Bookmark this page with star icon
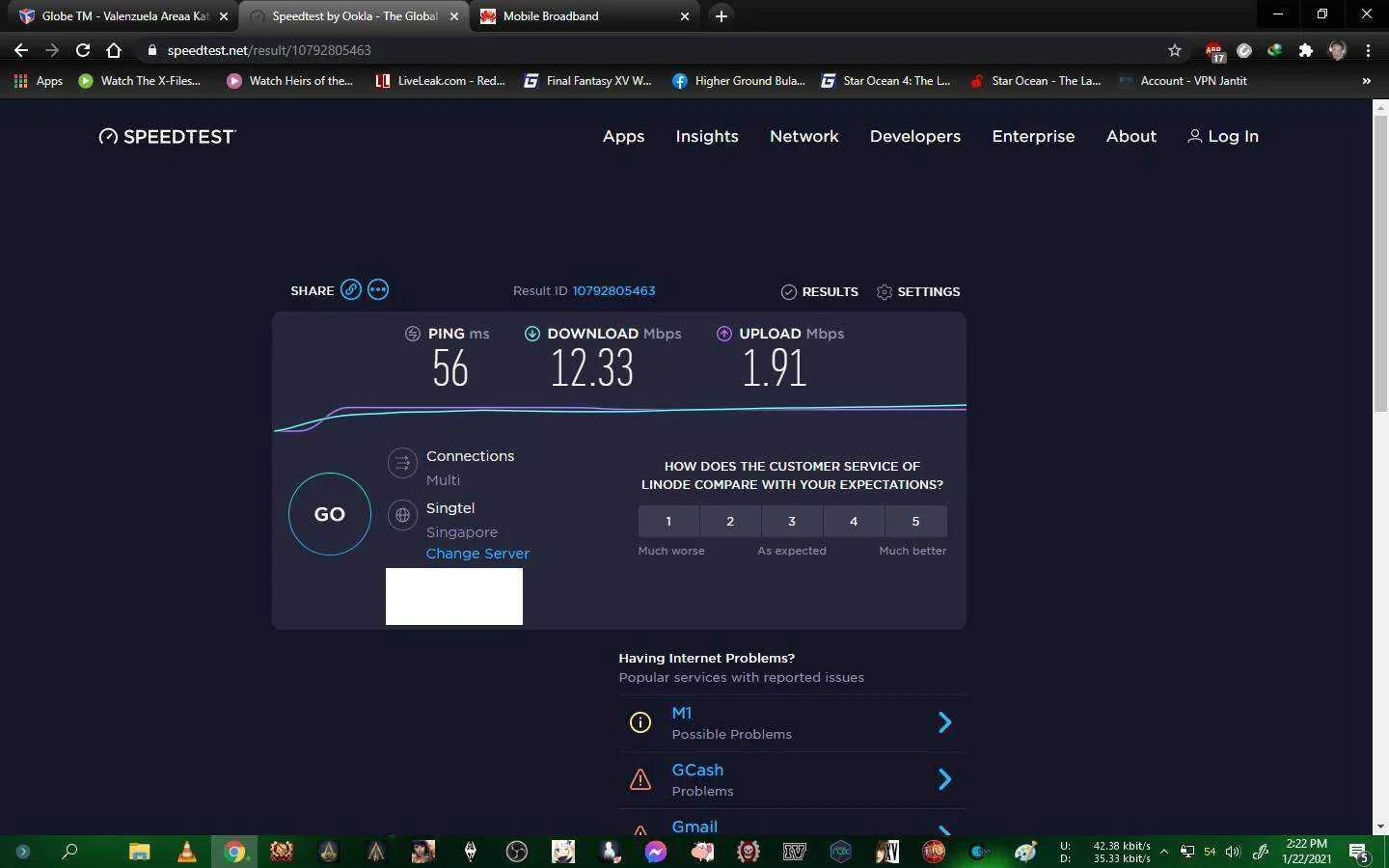Screen dimensions: 1389x868 pyautogui.click(x=1175, y=50)
